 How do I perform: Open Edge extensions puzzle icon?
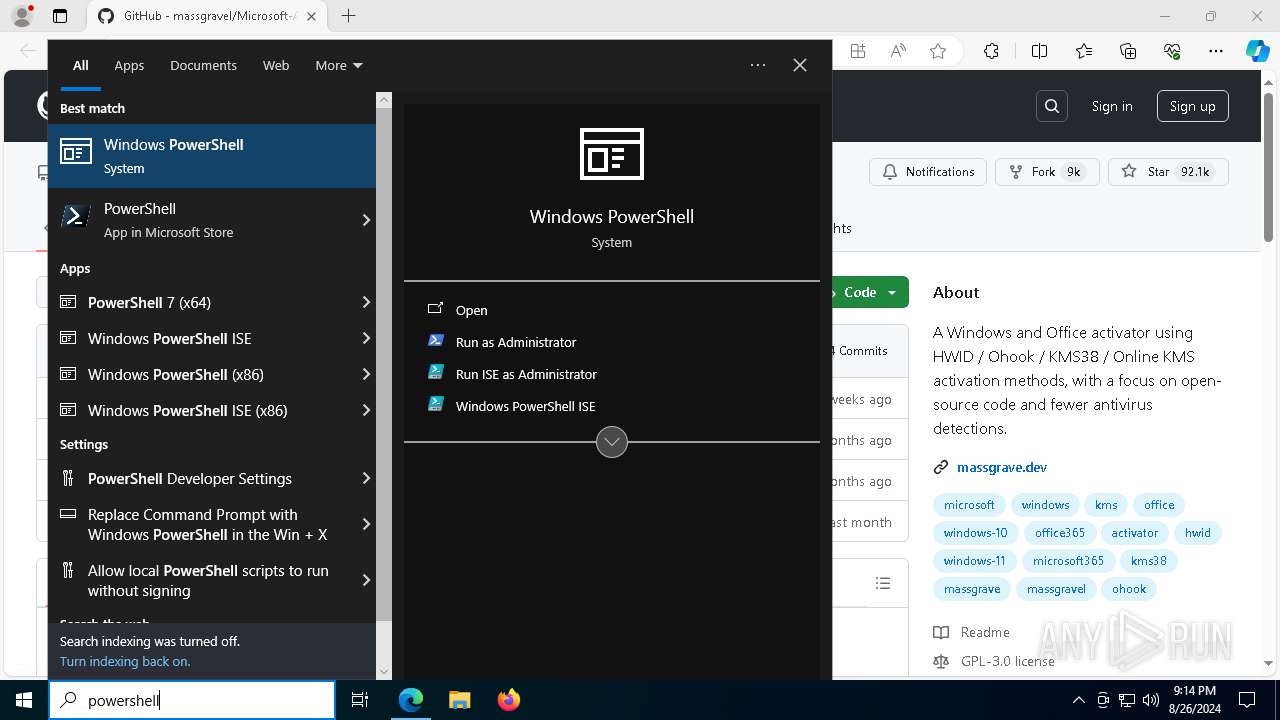pyautogui.click(x=991, y=52)
